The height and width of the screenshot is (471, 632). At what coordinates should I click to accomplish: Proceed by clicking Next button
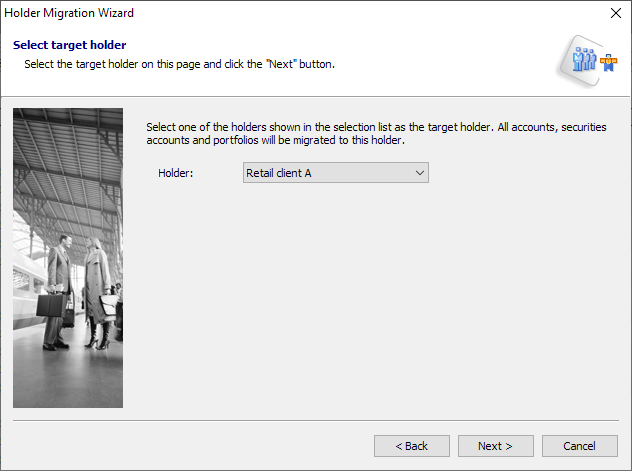pos(495,446)
